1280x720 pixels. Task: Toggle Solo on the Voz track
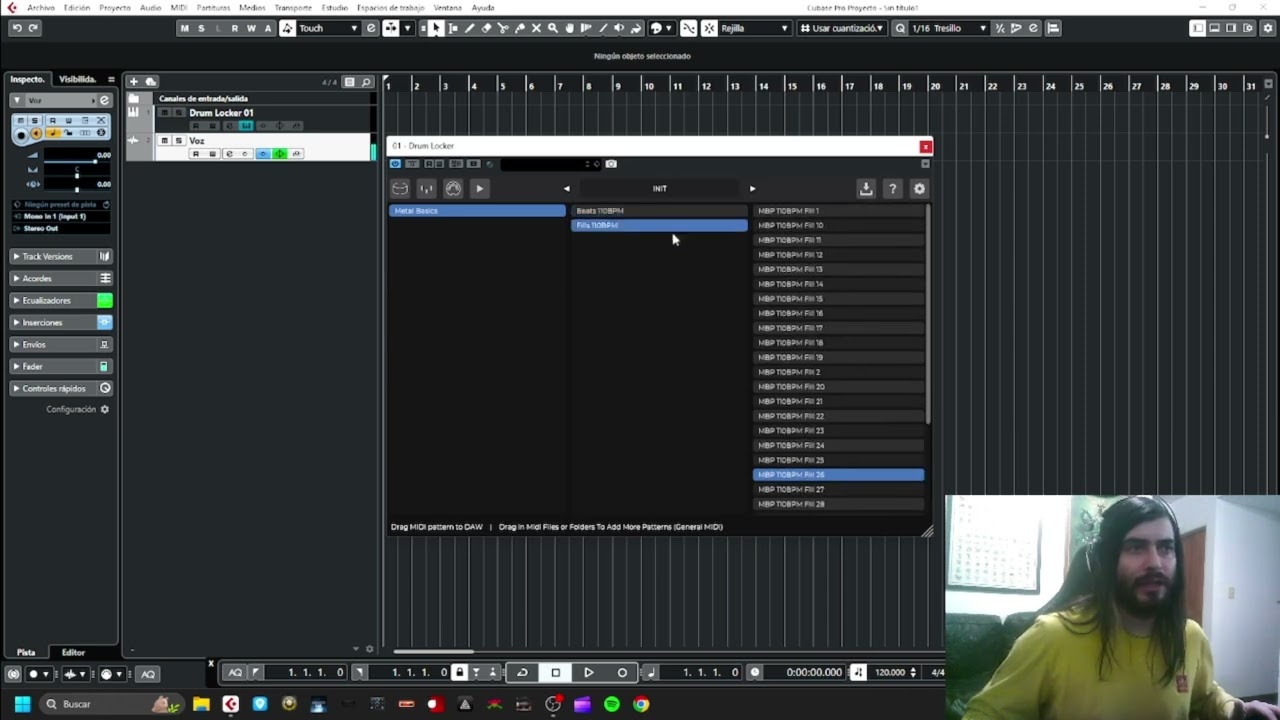[178, 141]
